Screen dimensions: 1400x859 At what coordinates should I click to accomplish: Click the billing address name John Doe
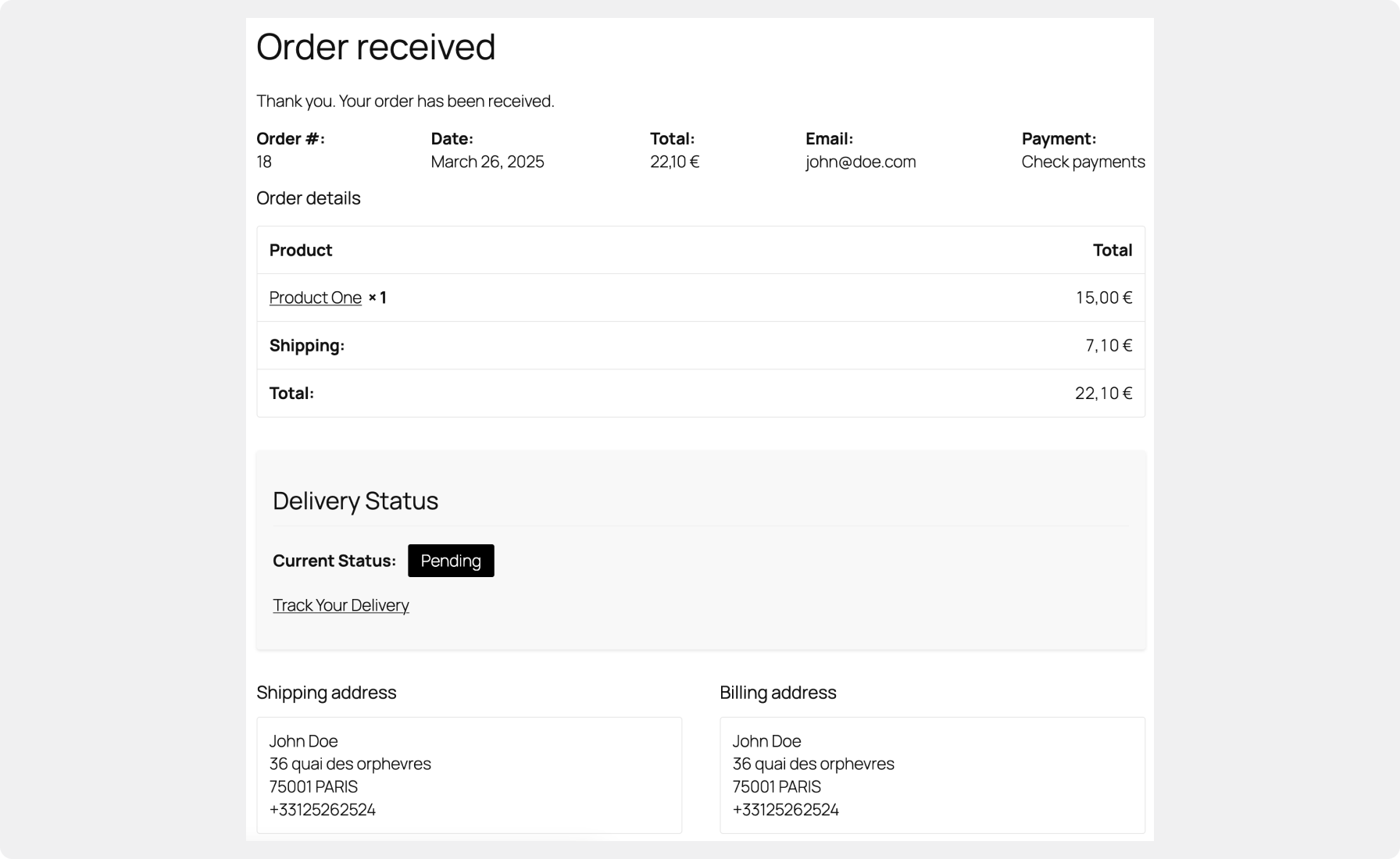(766, 740)
